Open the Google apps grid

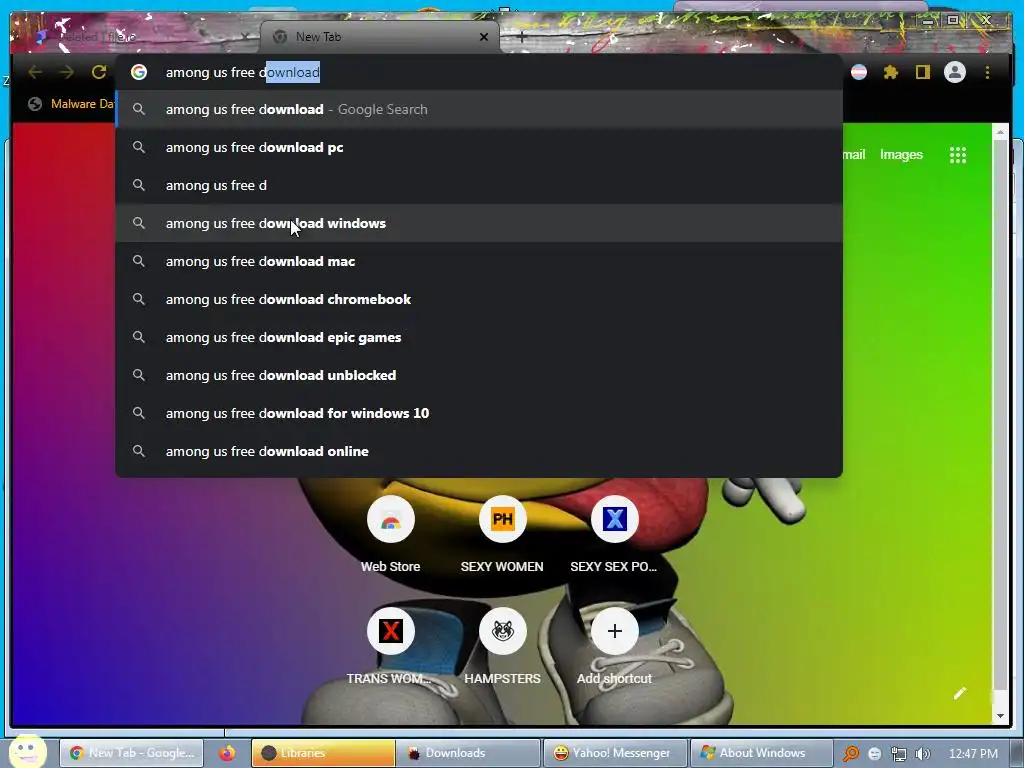tap(958, 155)
